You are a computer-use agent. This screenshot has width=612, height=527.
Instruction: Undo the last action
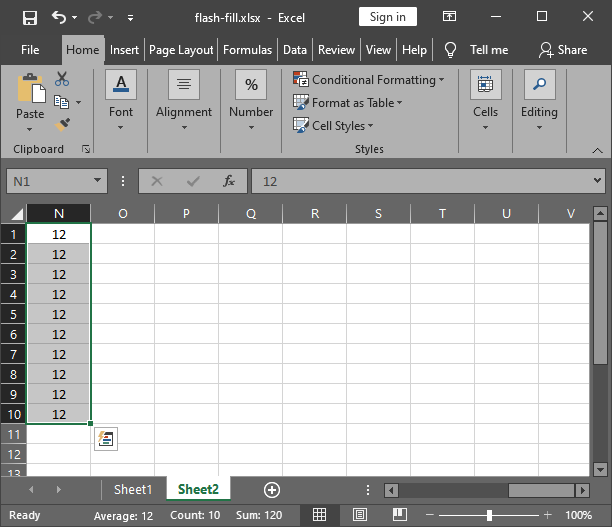[x=59, y=17]
